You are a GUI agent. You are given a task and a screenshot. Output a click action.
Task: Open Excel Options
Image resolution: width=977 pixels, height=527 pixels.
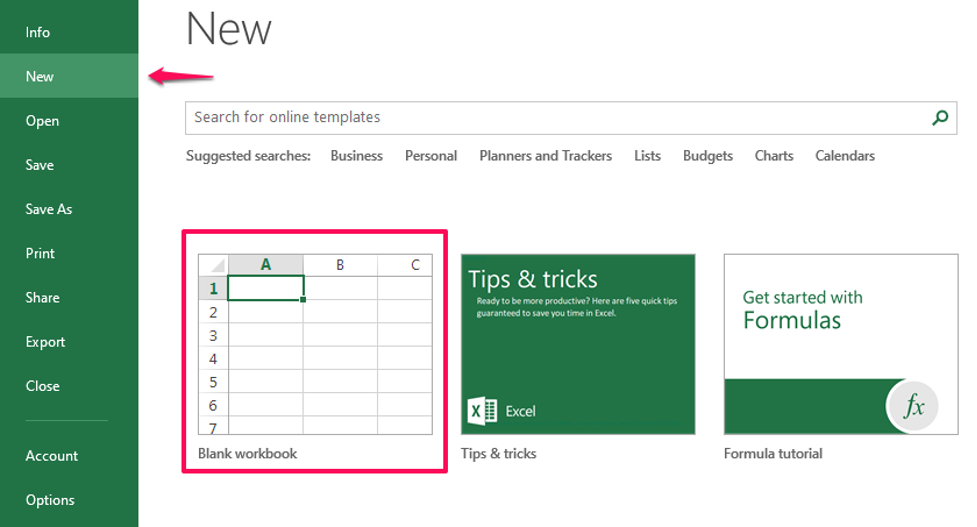click(x=50, y=500)
